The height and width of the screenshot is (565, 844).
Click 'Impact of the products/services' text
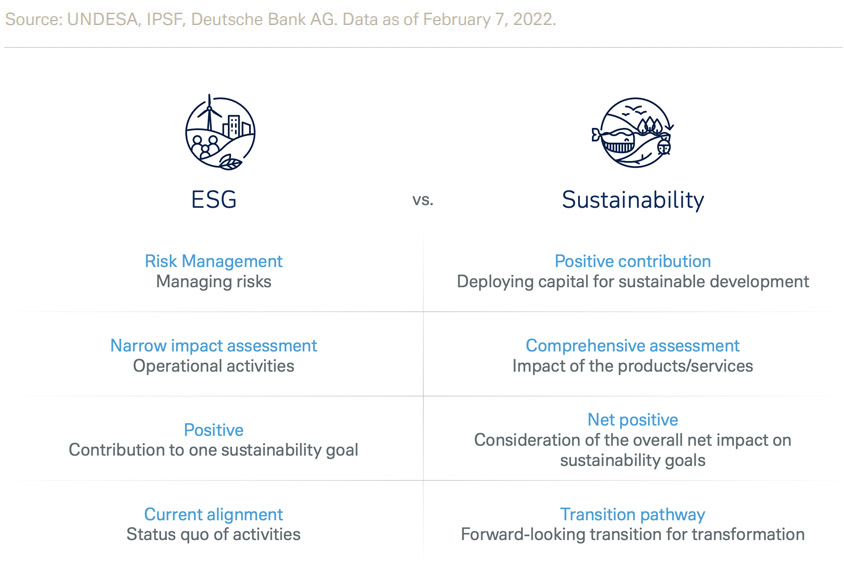tap(633, 366)
